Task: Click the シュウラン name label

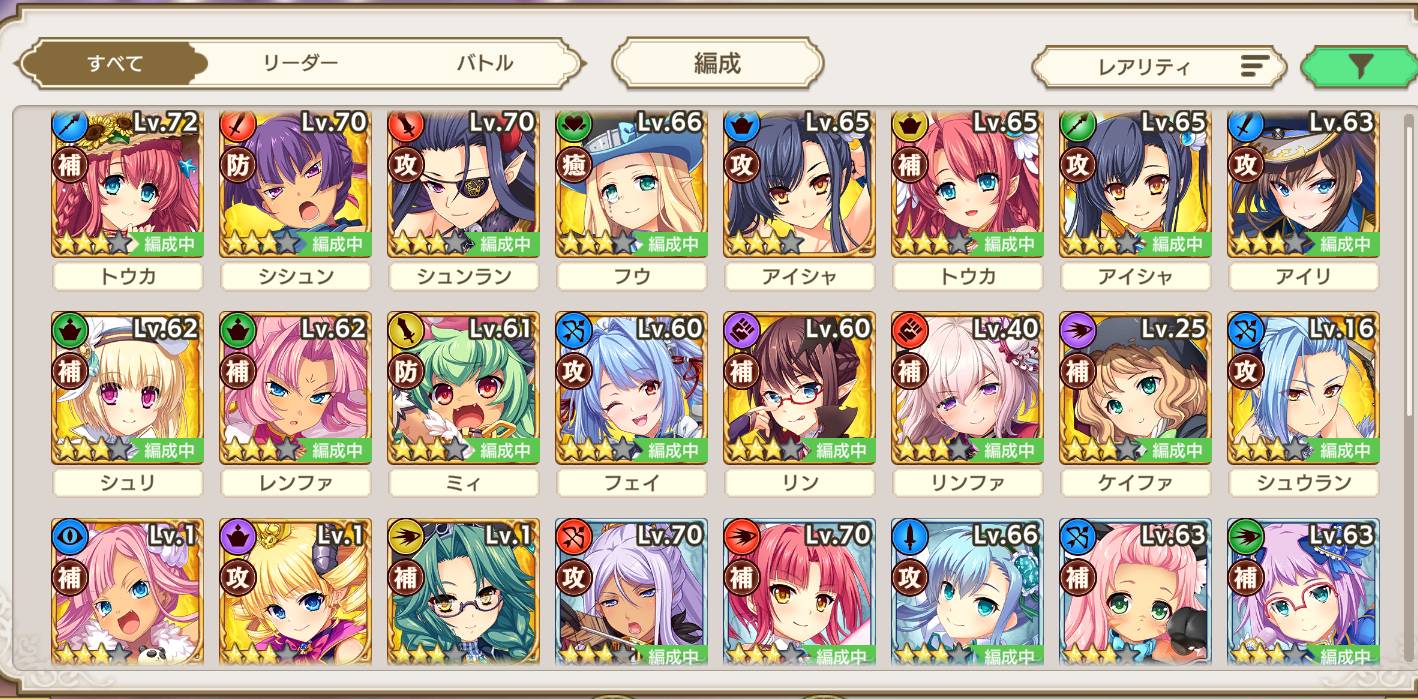Action: [1303, 483]
